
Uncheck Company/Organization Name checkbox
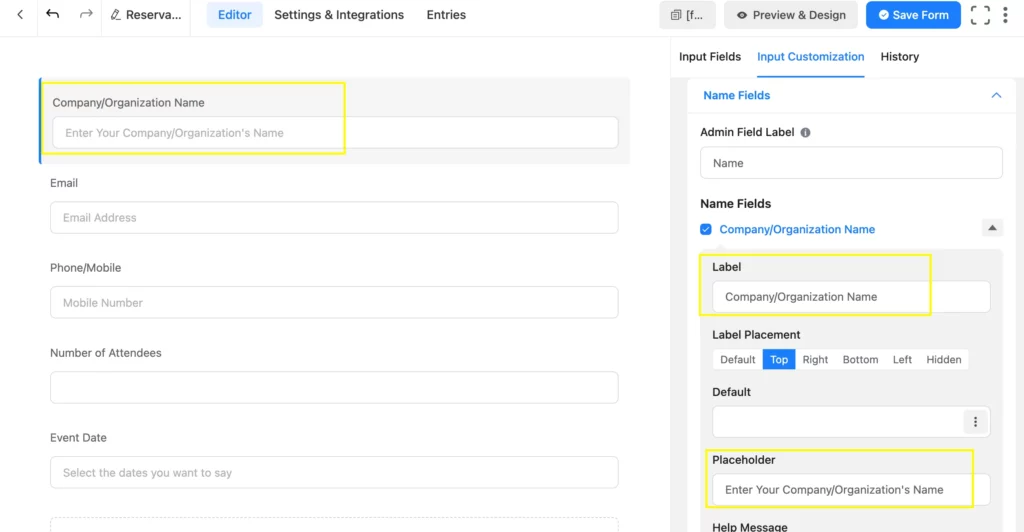[x=706, y=229]
